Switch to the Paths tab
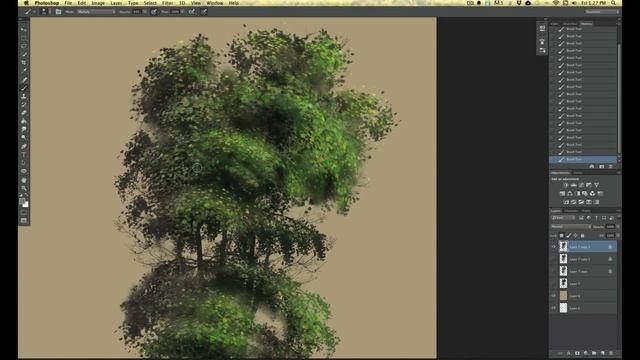640x360 pixels. [x=586, y=211]
